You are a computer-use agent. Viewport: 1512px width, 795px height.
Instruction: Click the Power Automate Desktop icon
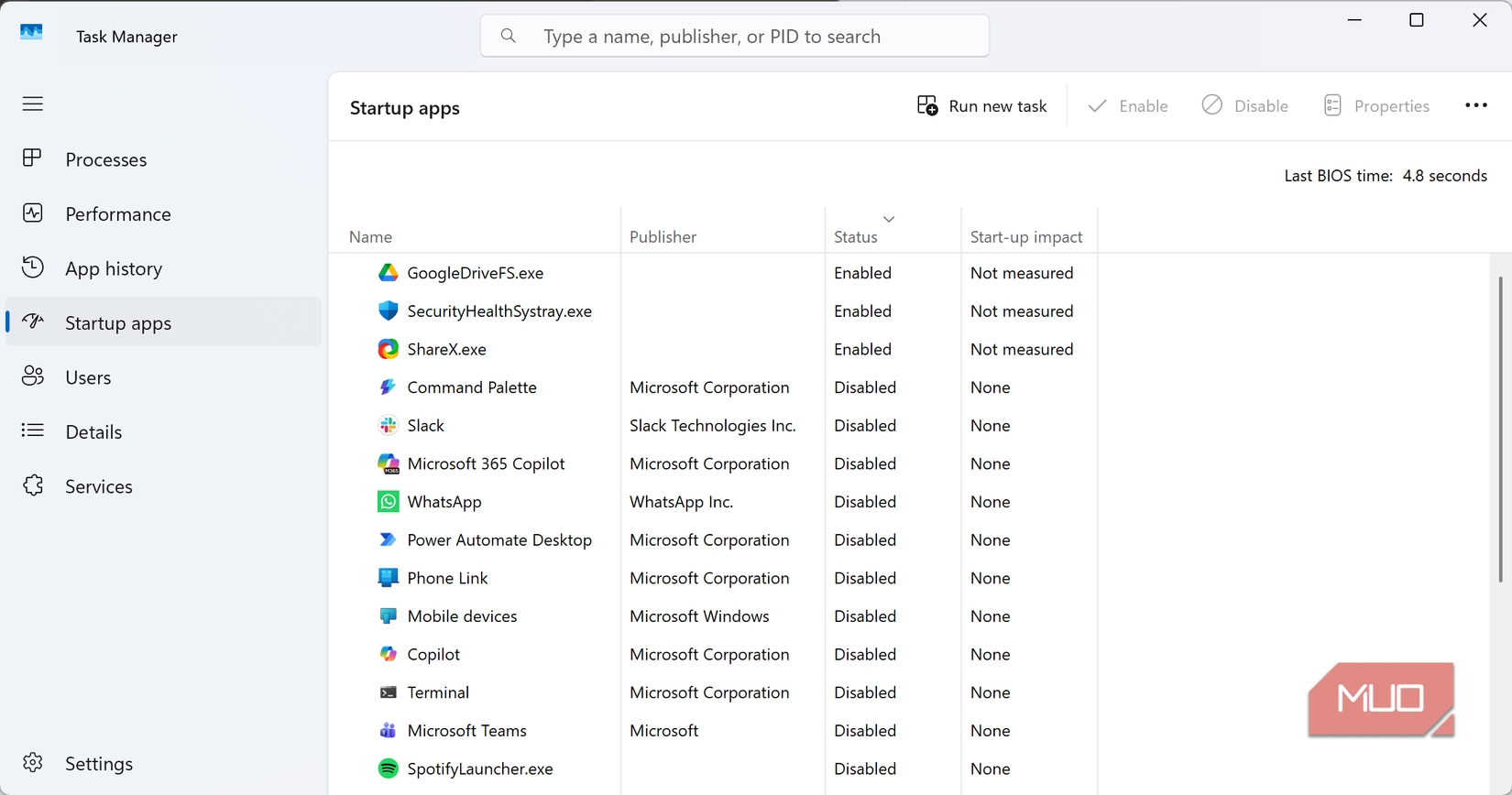tap(389, 539)
